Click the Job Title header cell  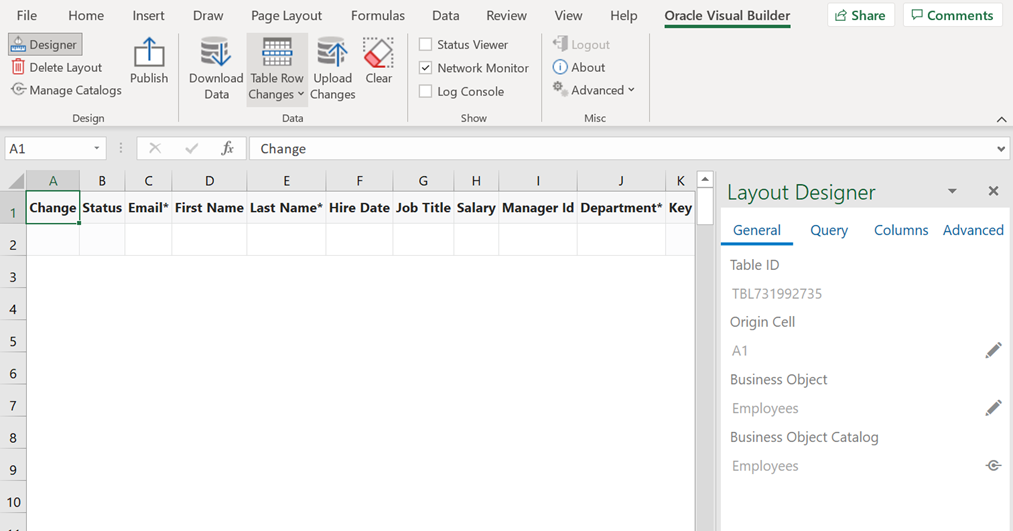coord(423,207)
